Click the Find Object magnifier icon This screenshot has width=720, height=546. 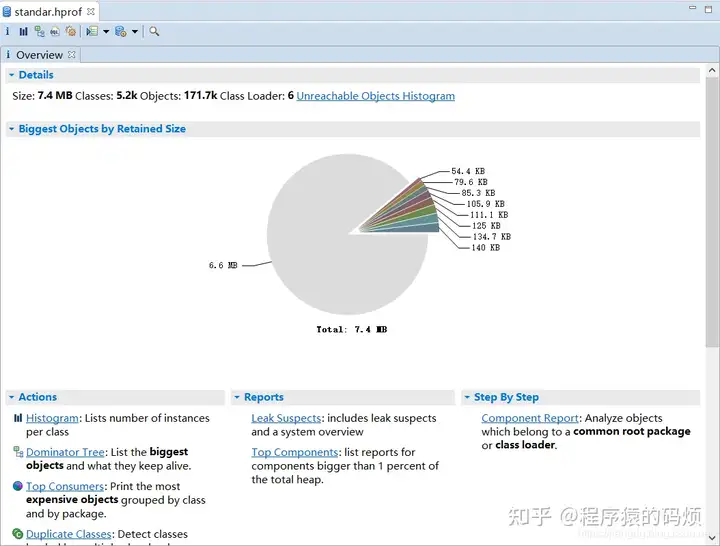tap(154, 31)
